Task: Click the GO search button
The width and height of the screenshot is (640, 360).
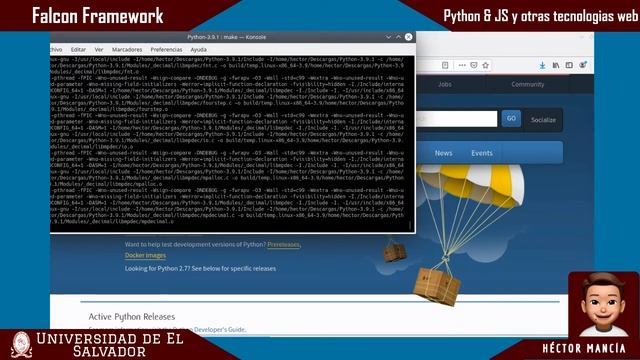Action: coord(511,118)
